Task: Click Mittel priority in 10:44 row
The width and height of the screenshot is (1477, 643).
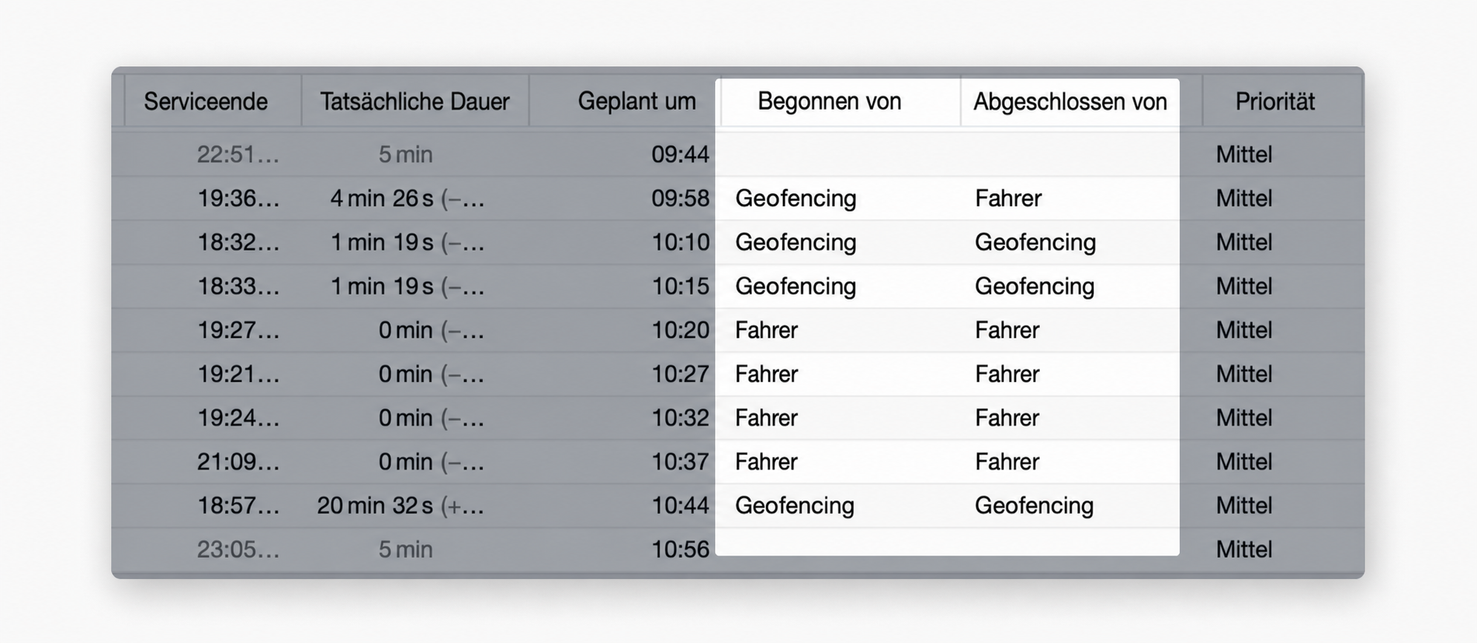Action: tap(1244, 506)
